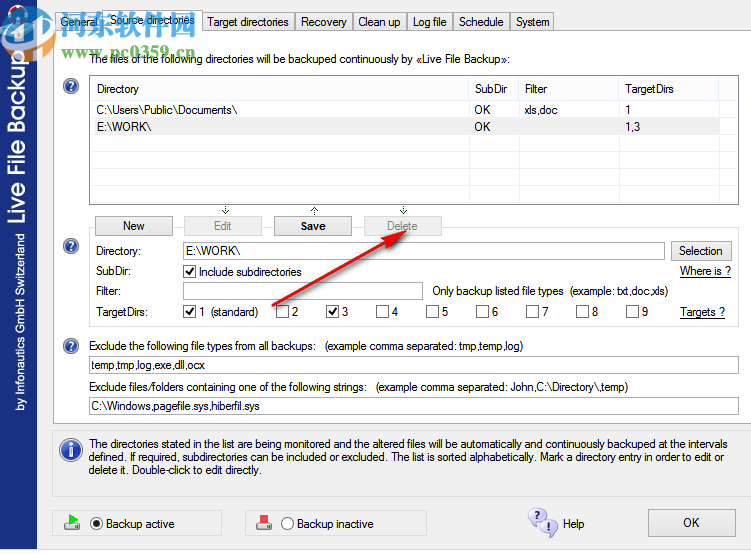The image size is (751, 554).
Task: Focus the Directory input field
Action: tap(423, 251)
